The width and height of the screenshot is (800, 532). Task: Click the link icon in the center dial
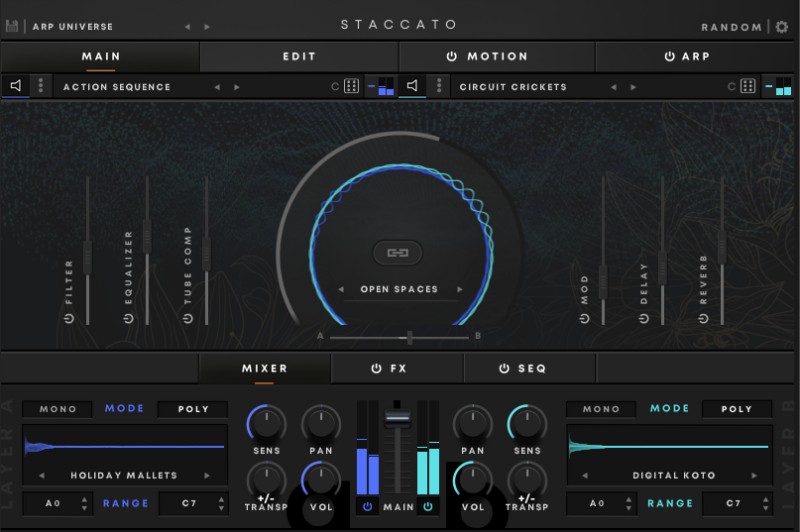coord(398,252)
